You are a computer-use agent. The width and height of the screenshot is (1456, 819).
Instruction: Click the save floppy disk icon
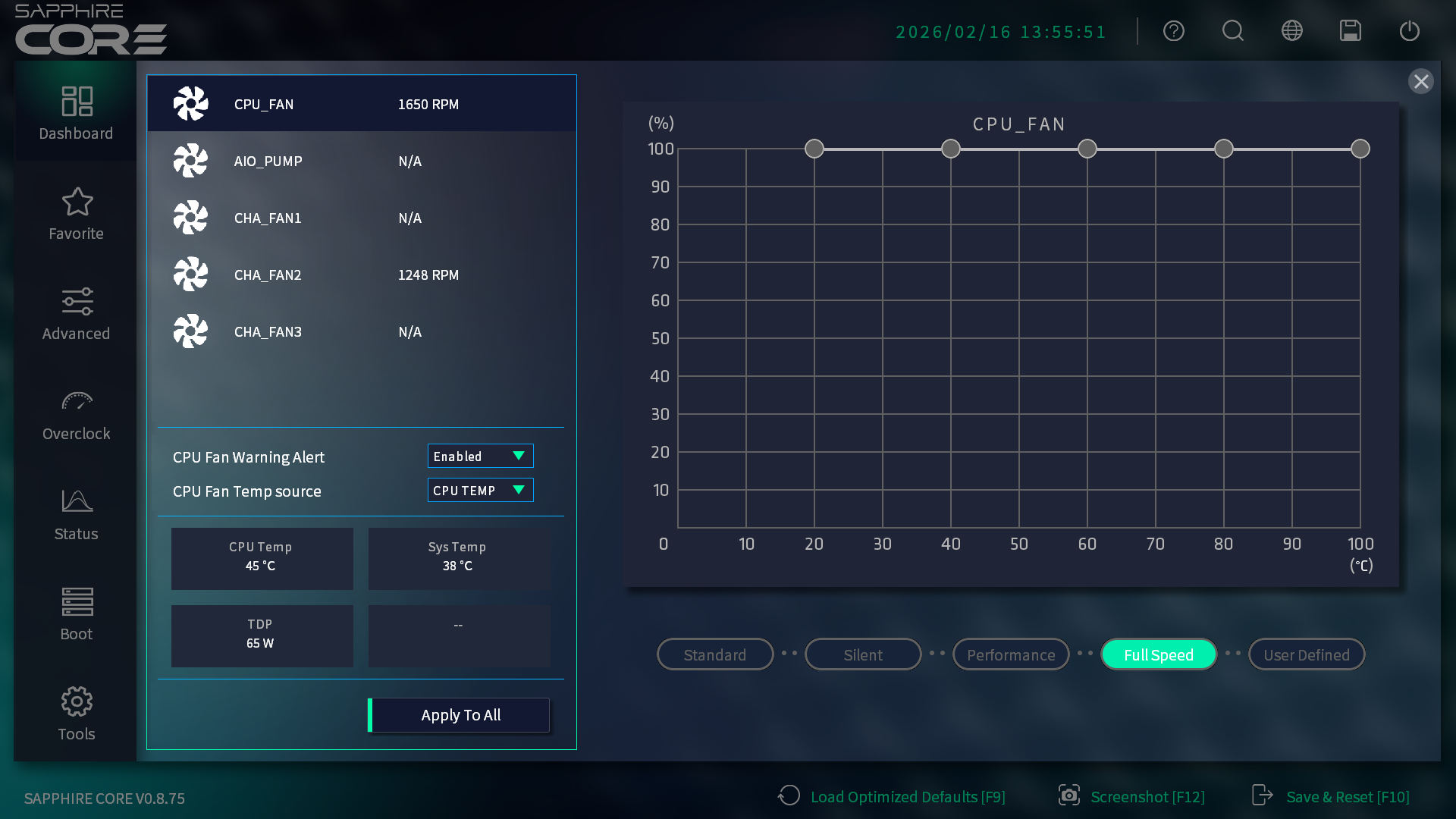pos(1351,31)
